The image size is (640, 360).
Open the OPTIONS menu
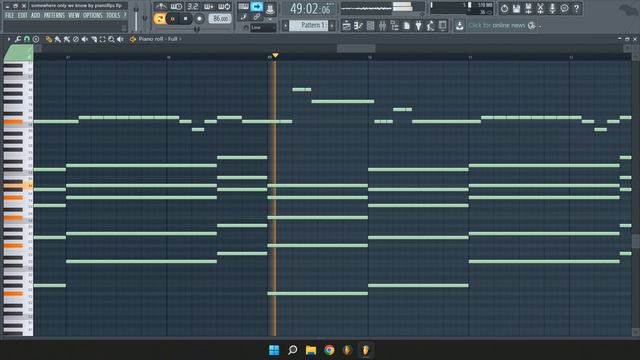point(93,16)
